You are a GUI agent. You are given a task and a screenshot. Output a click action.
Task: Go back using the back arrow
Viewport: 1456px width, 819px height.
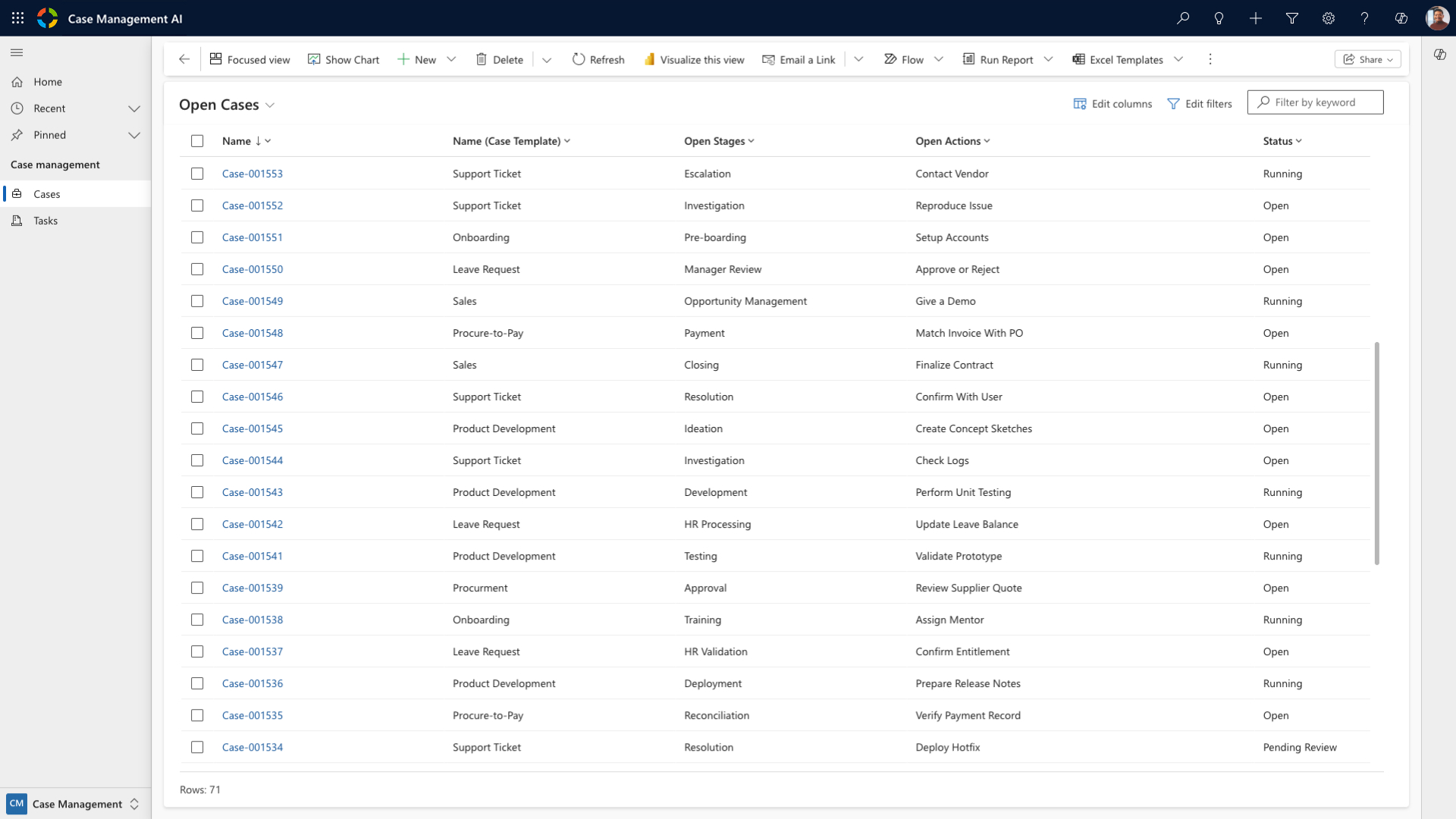[184, 59]
